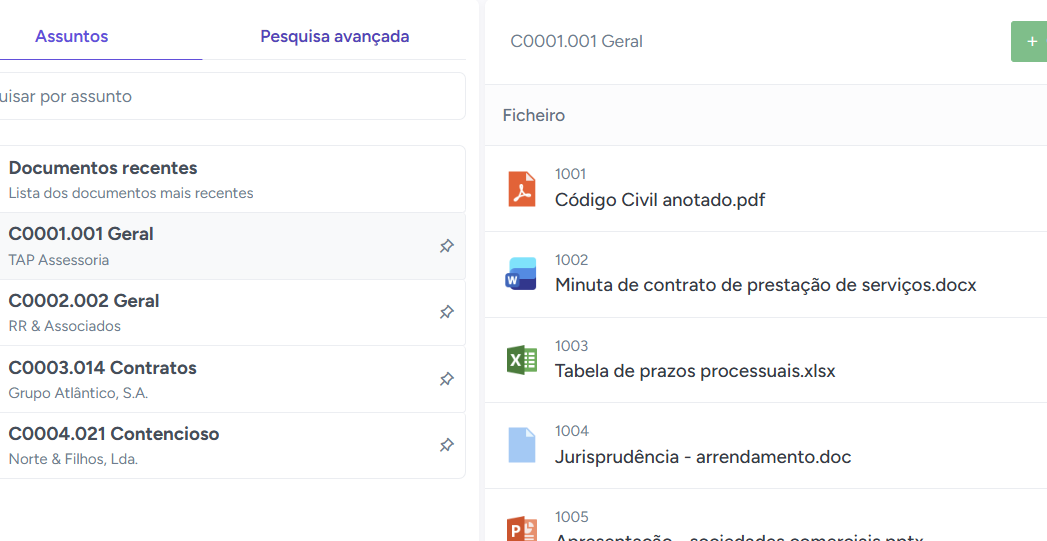Select subject C0003.014 Contratos
Screen dimensions: 1047x541
(230, 379)
